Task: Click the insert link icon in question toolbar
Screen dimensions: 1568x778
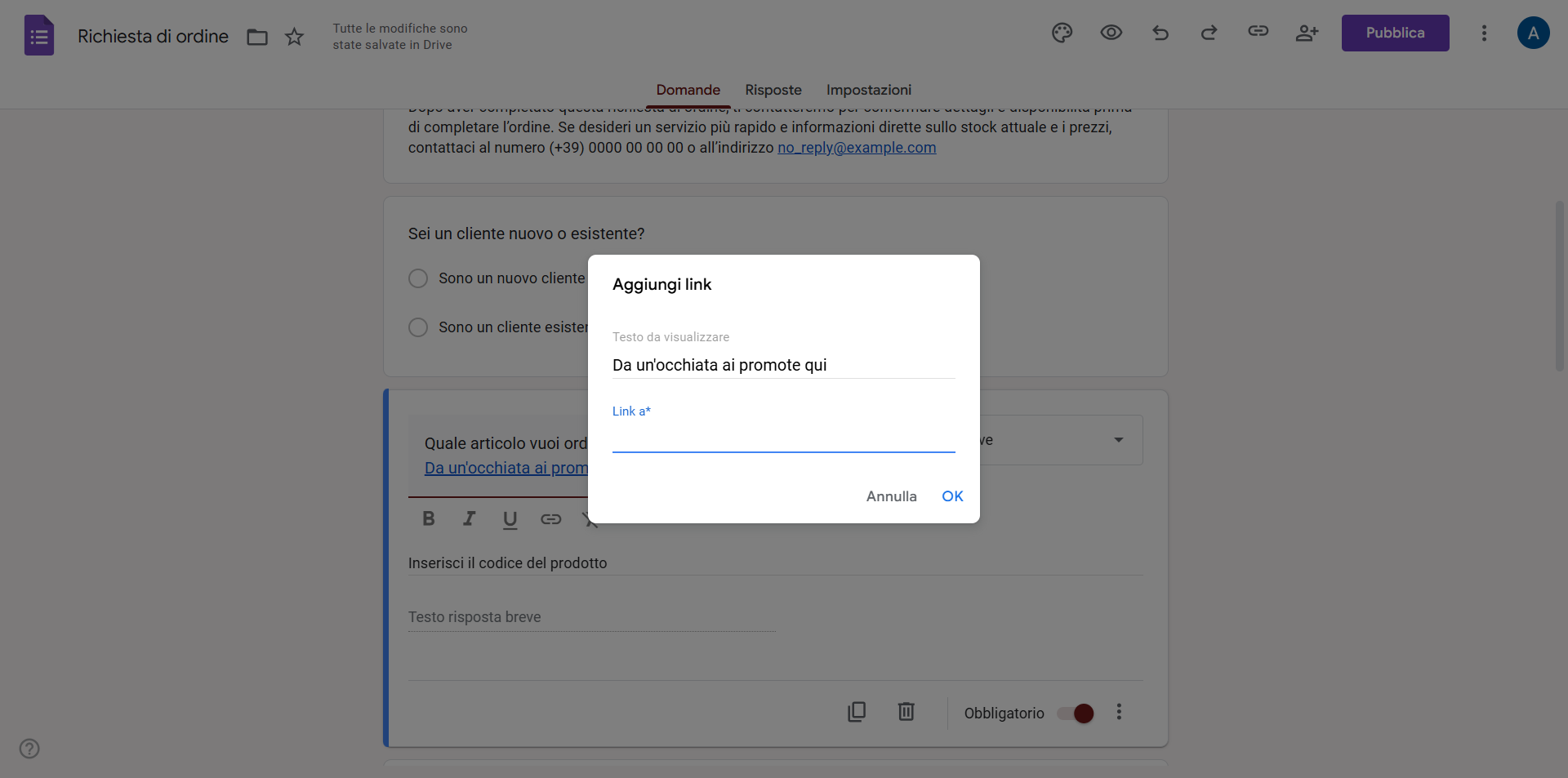Action: tap(550, 518)
